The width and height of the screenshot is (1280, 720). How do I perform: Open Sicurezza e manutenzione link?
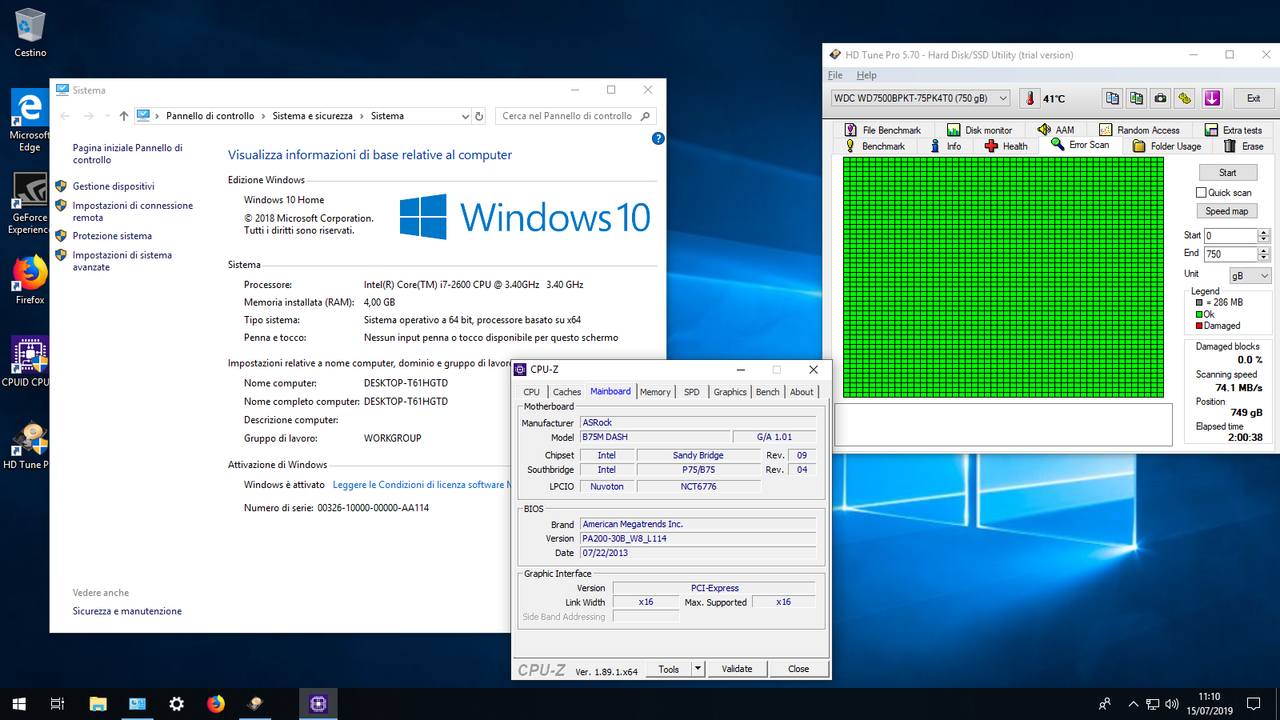tap(127, 611)
